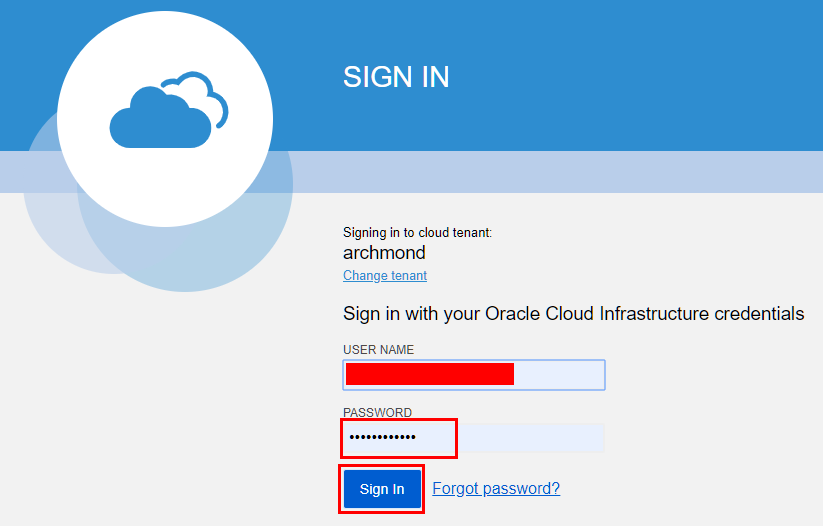This screenshot has width=823, height=526.
Task: Click the 'Signing in to cloud tenant:' text
Action: [417, 233]
